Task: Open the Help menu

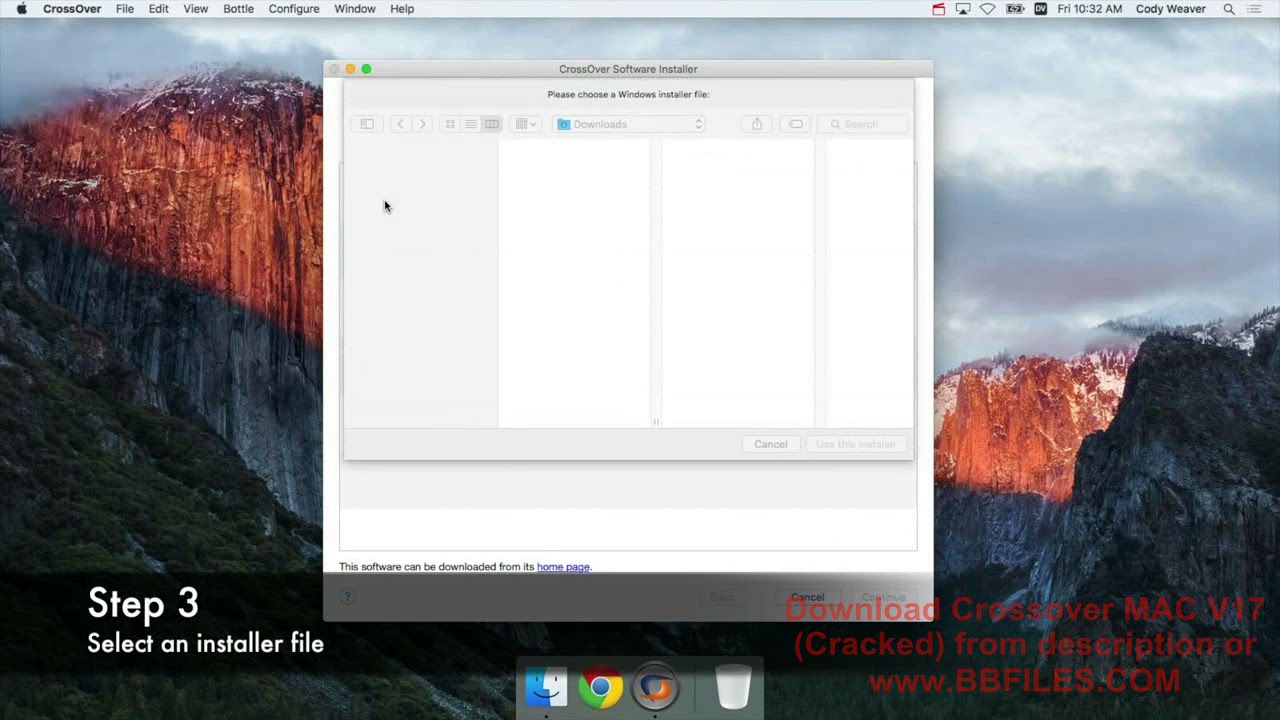Action: click(x=402, y=9)
